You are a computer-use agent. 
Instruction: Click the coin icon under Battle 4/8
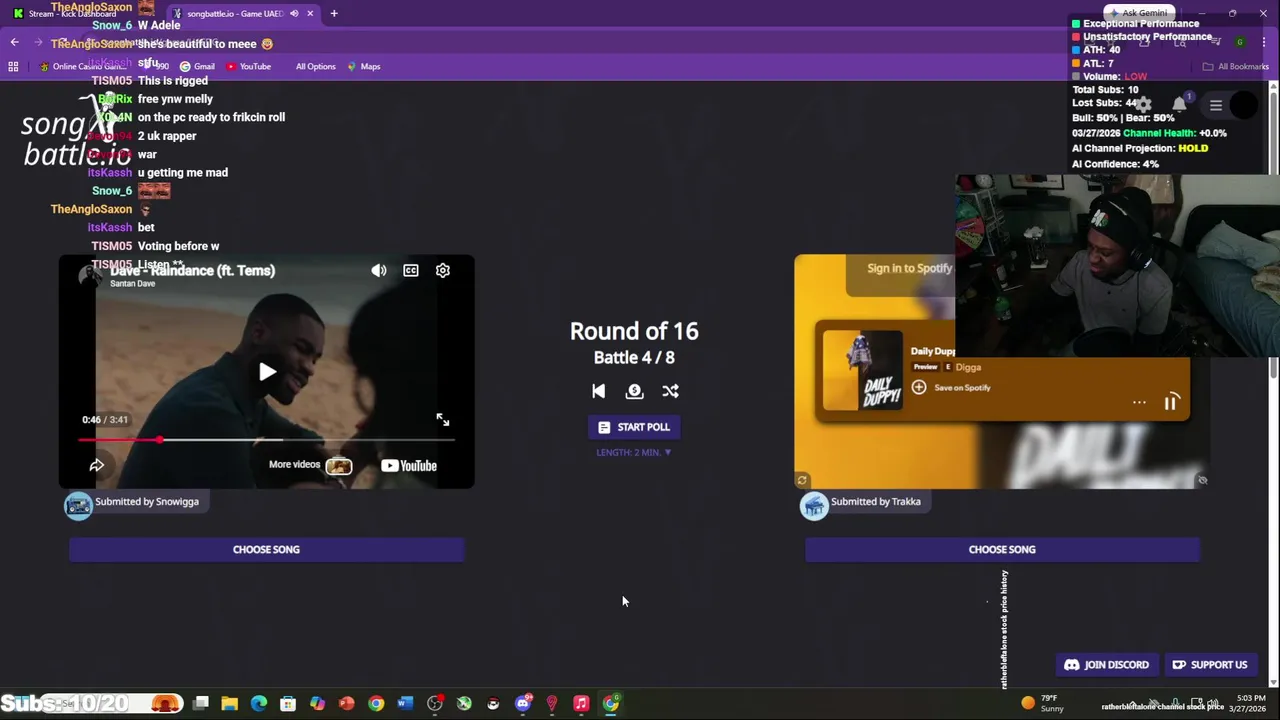pos(634,391)
